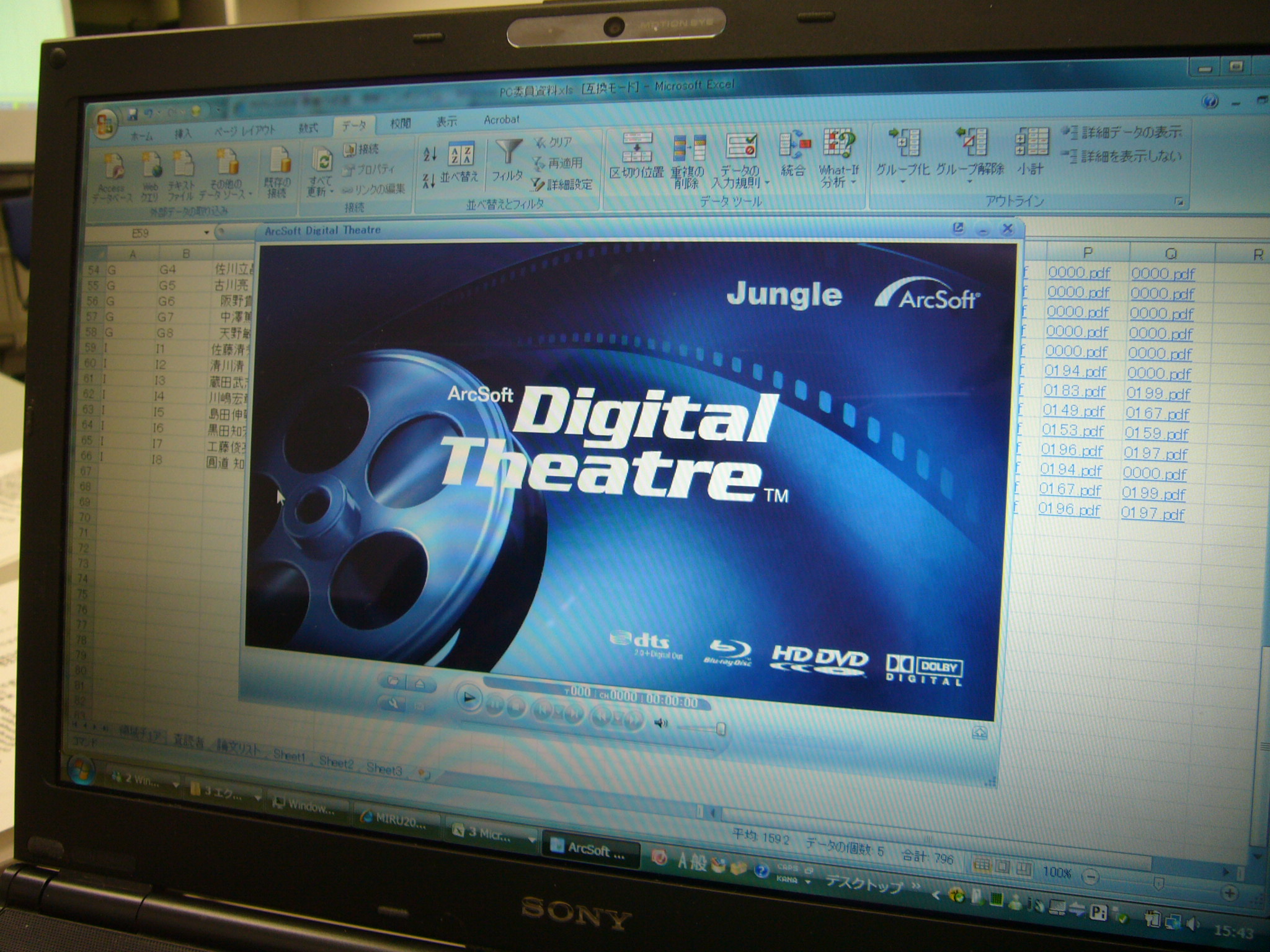The width and height of the screenshot is (1270, 952).
Task: Open workbook connections (接続) button
Action: (x=362, y=149)
